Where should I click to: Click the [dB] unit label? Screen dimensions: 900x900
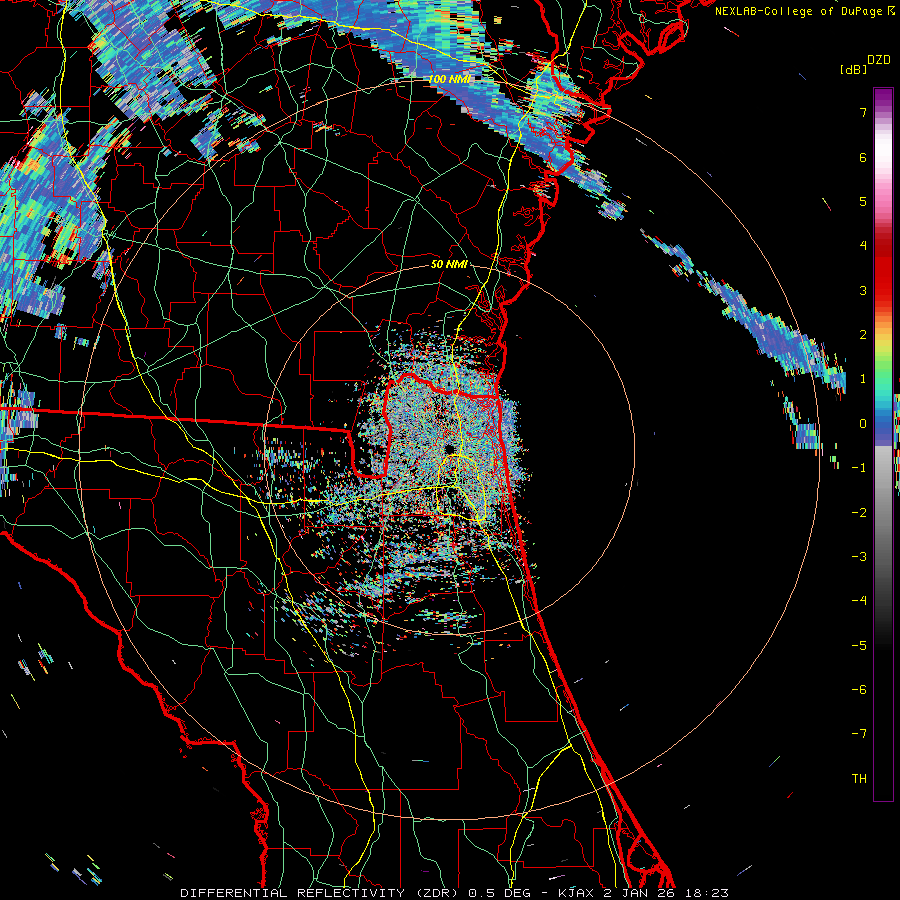(853, 69)
